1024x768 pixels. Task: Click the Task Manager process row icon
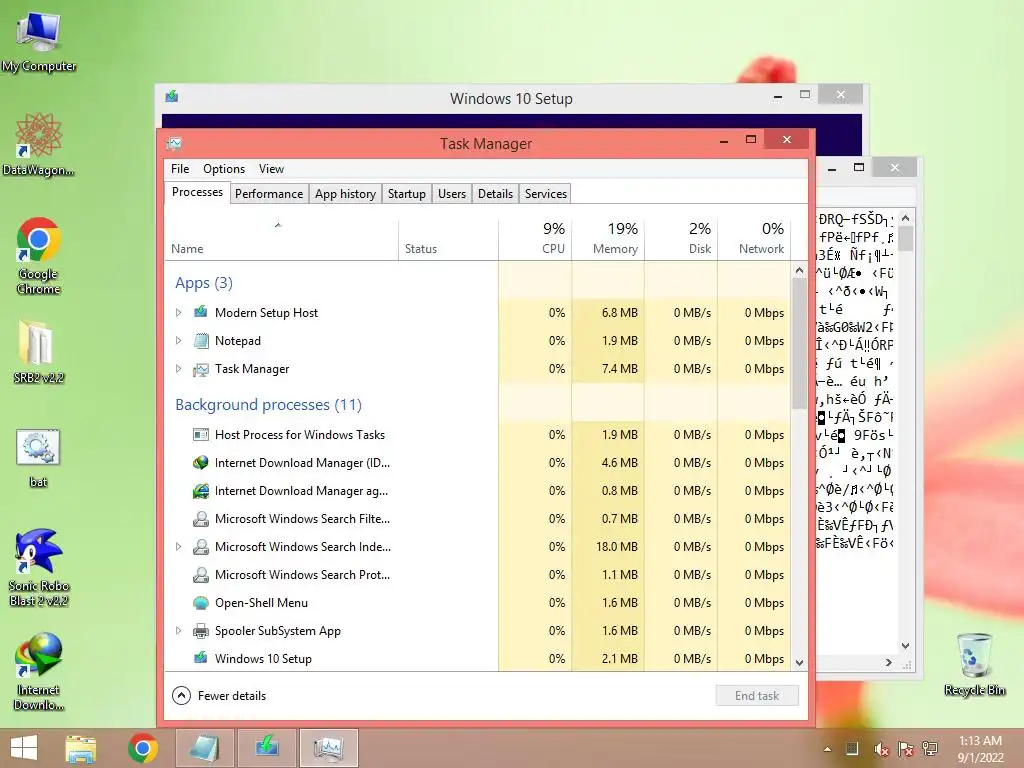(200, 369)
